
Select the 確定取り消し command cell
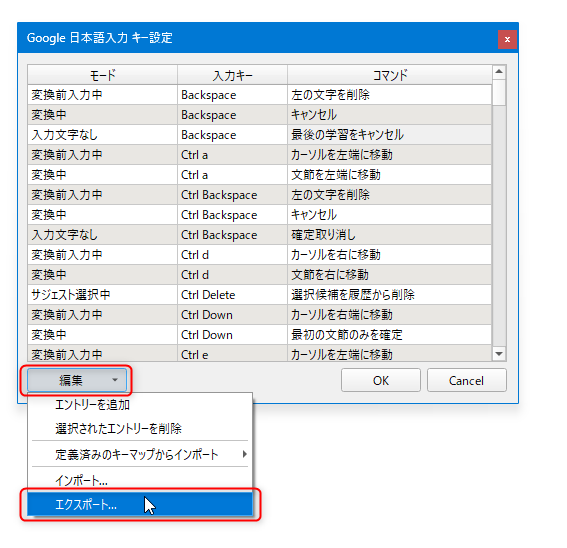(389, 235)
